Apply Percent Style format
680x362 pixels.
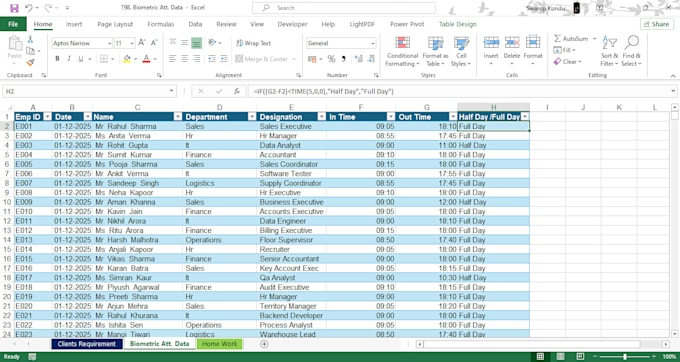tap(331, 59)
